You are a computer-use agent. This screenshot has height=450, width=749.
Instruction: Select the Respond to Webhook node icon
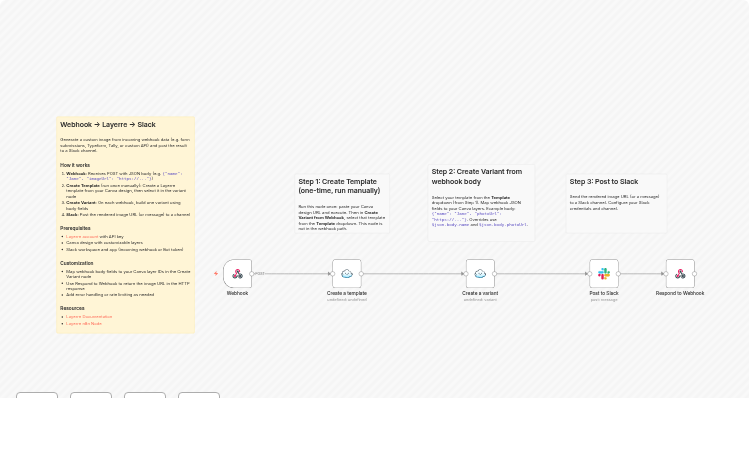pos(680,274)
